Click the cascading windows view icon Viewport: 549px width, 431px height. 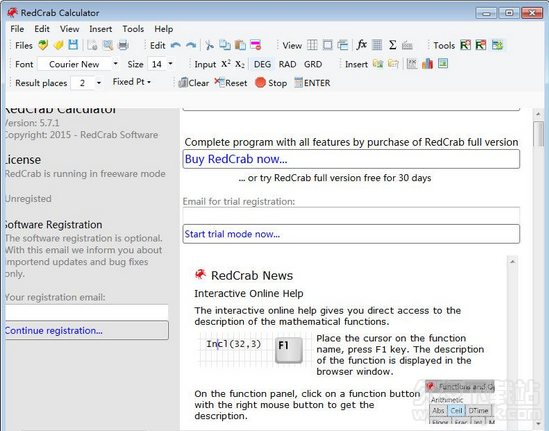pos(343,45)
